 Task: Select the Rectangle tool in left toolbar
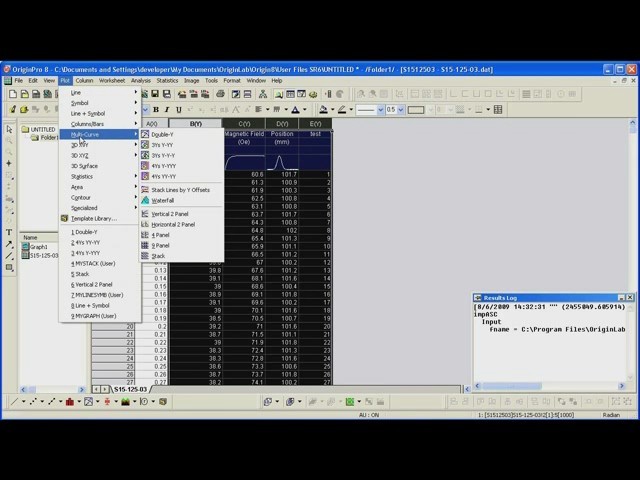pyautogui.click(x=9, y=268)
